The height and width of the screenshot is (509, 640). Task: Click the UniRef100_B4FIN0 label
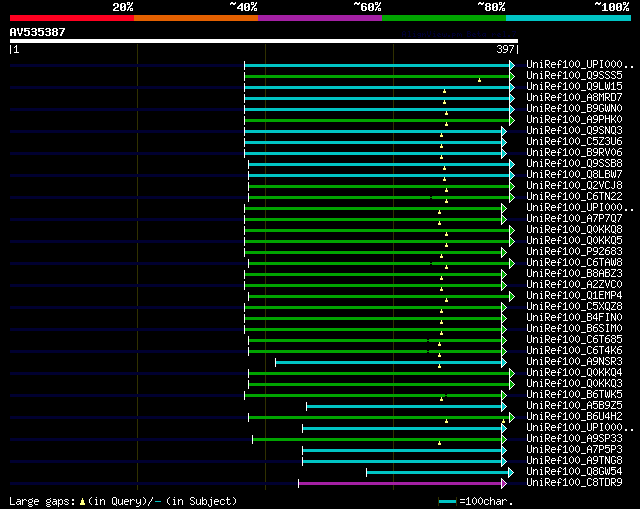point(574,318)
